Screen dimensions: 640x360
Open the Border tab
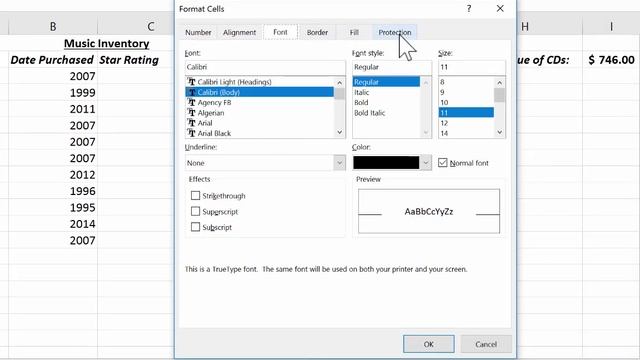tap(317, 32)
